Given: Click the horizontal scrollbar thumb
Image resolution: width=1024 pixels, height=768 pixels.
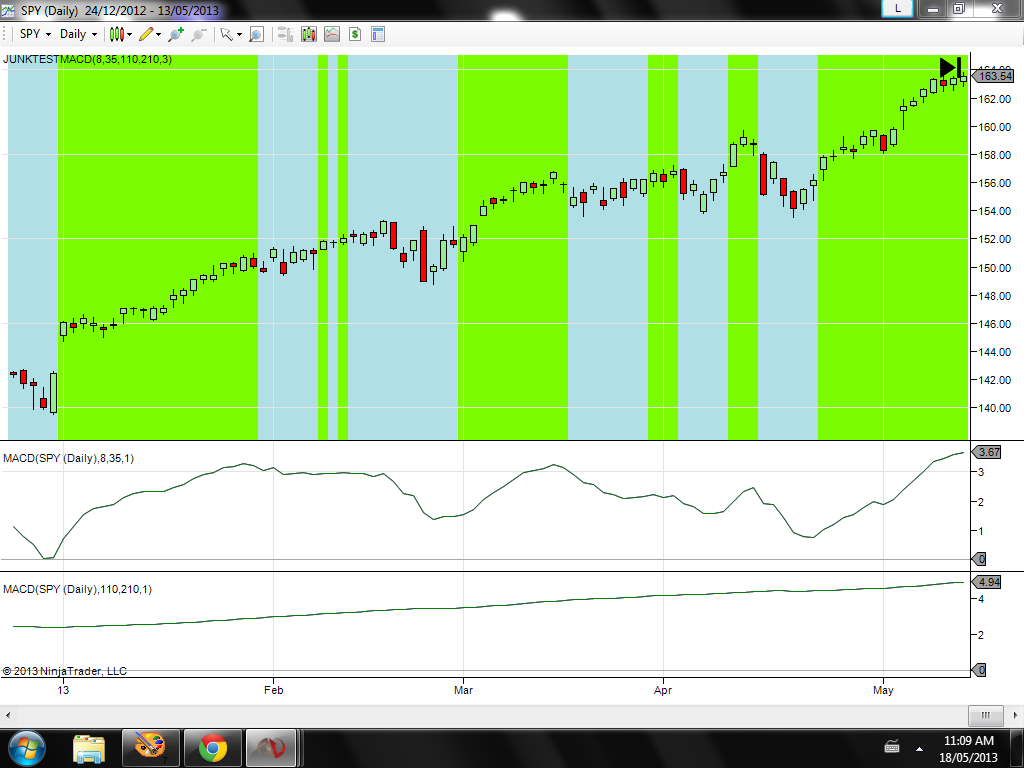Looking at the screenshot, I should 985,715.
